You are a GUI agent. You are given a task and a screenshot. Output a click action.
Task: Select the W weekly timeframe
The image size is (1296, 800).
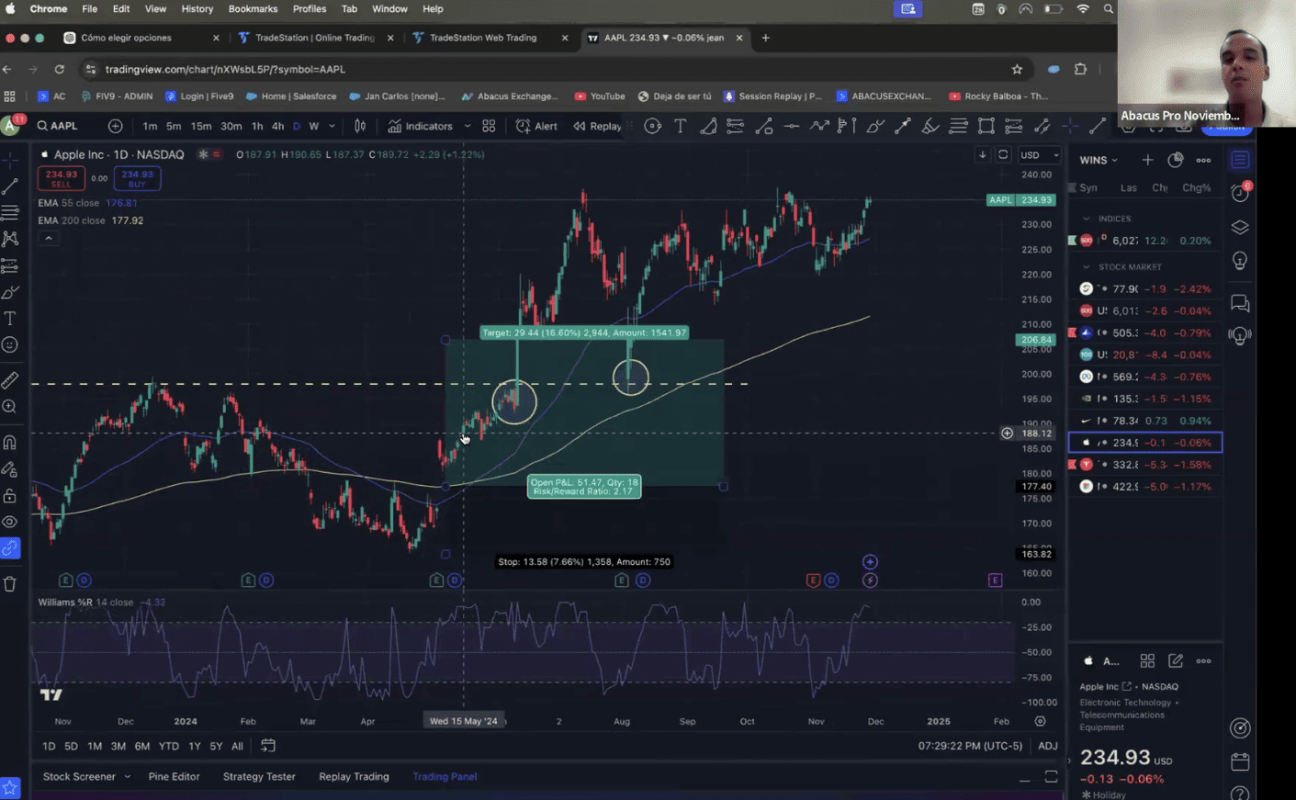(313, 126)
